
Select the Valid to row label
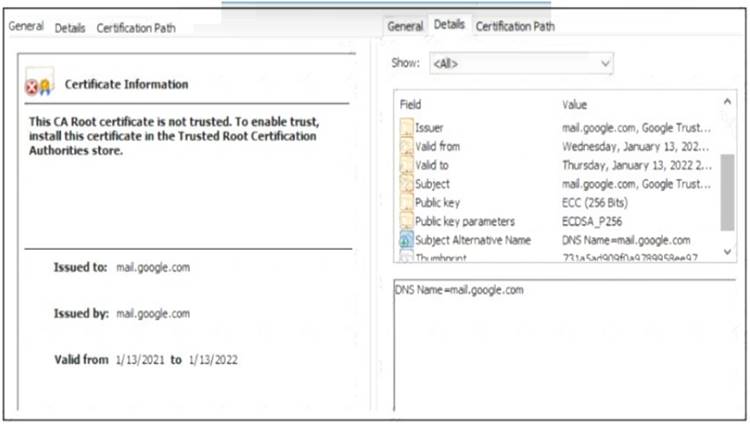[432, 165]
